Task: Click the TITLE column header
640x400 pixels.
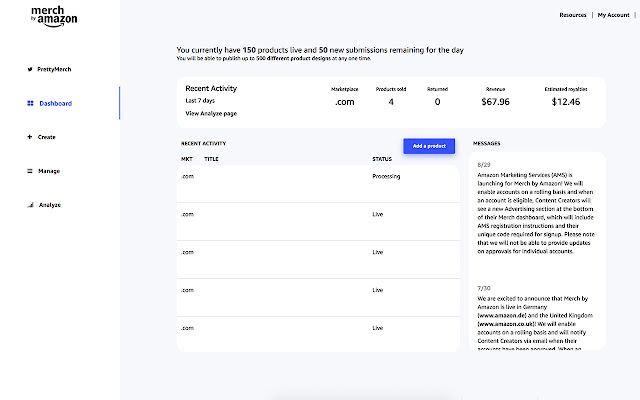Action: [x=211, y=159]
